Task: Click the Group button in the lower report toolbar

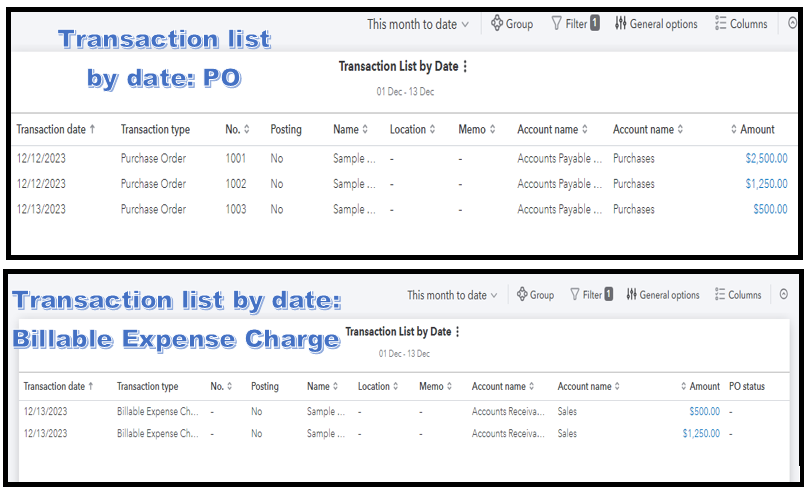Action: (535, 295)
